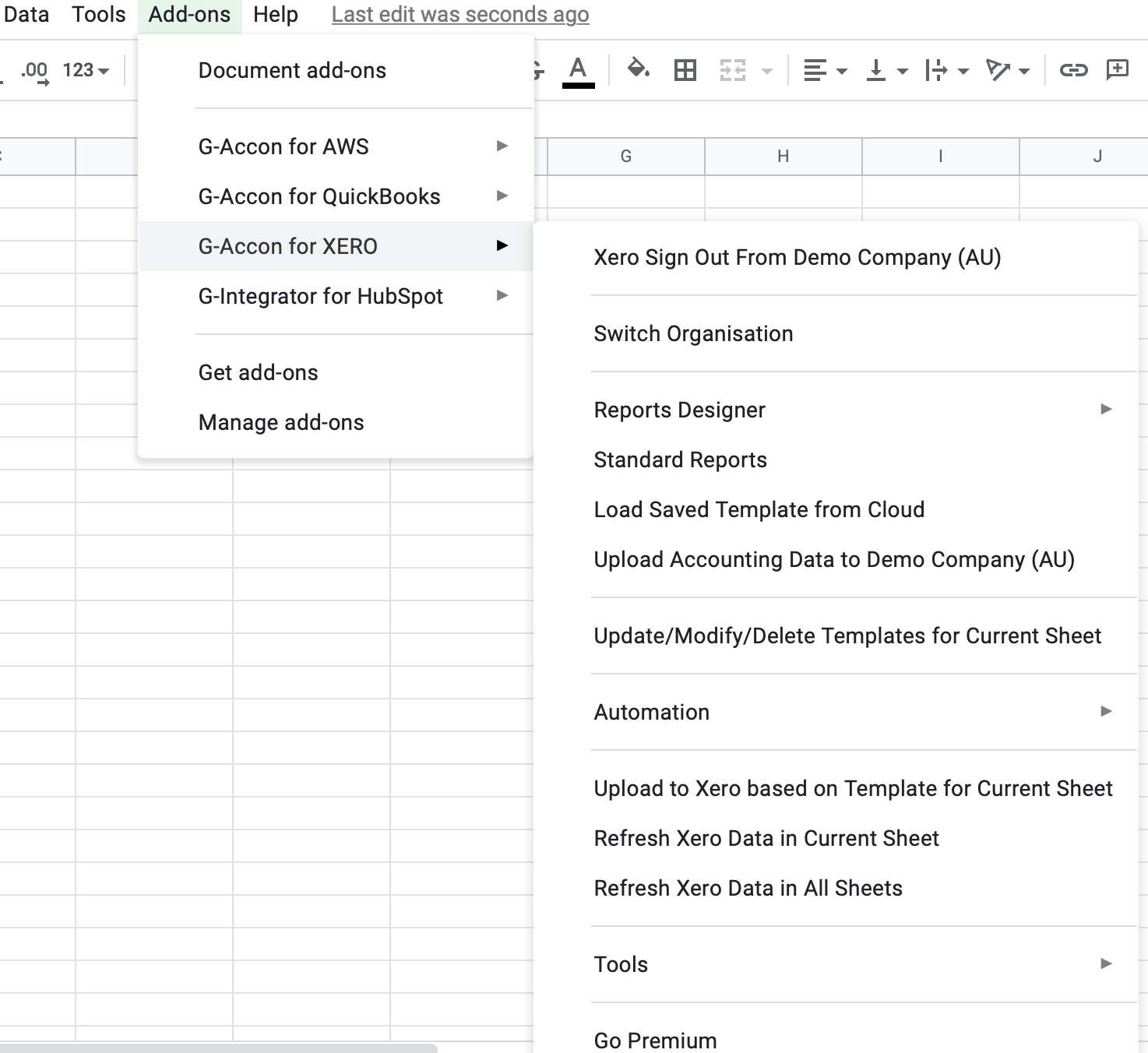1148x1053 pixels.
Task: Click the vertical align icon
Action: pos(876,70)
